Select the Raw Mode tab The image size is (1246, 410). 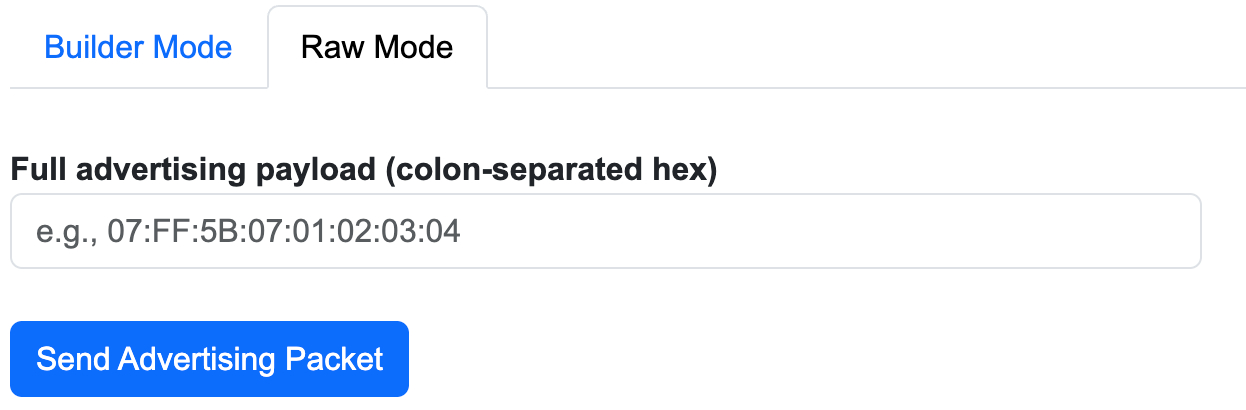377,47
